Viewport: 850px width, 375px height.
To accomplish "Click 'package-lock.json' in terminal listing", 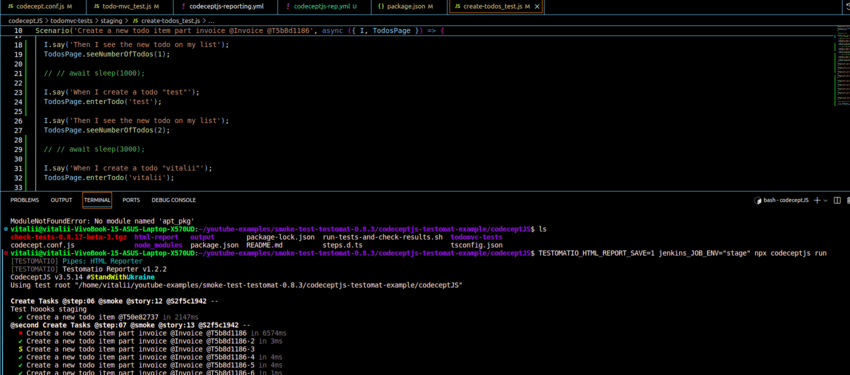I will coord(280,237).
